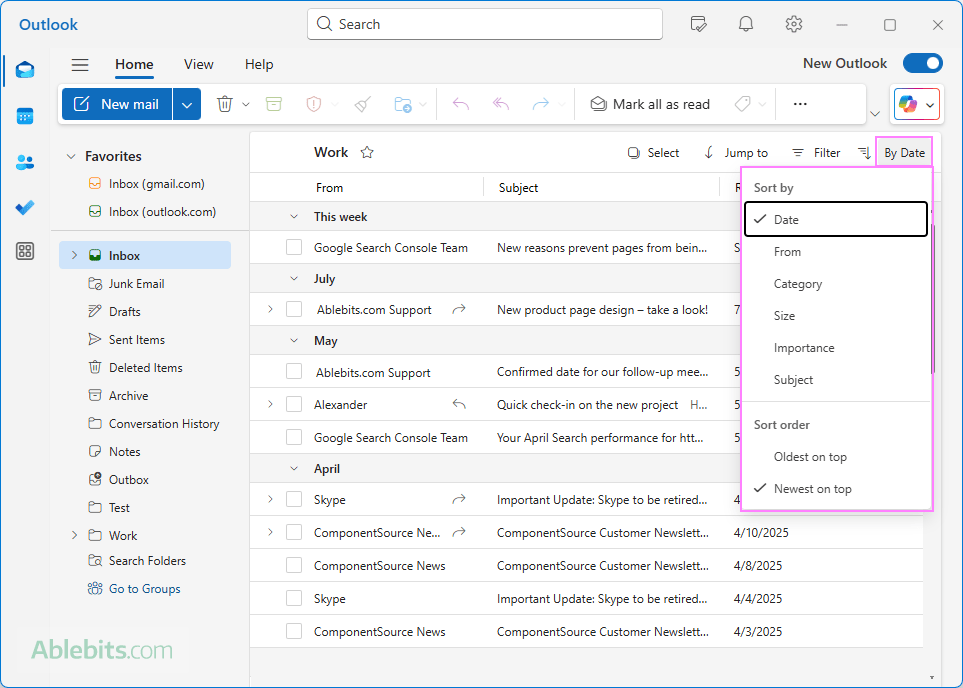Select the Google Search Console Team checkbox under This week
The width and height of the screenshot is (963, 688).
294,248
